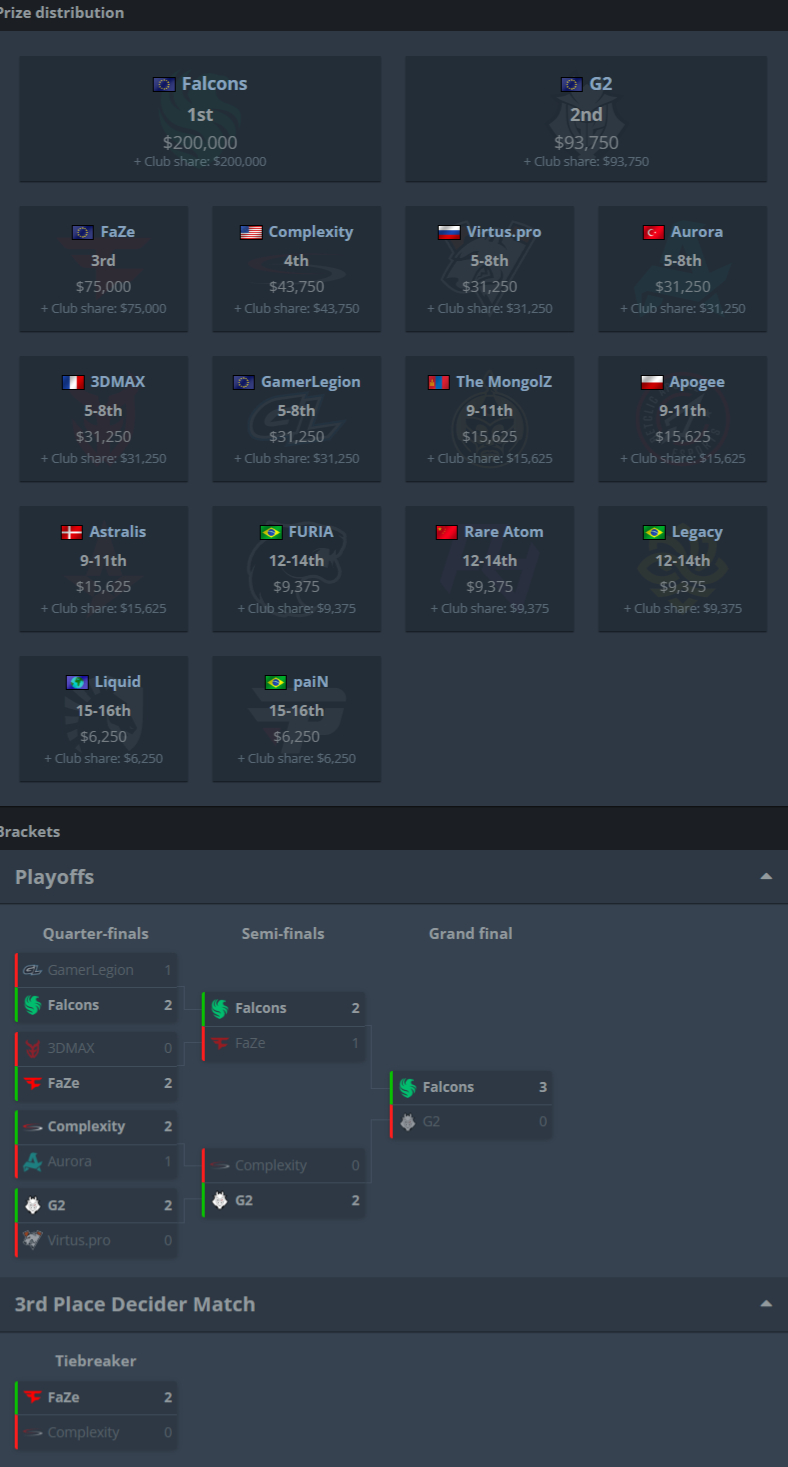Click Aurora logo in quarter-finals bracket
This screenshot has height=1467, width=788.
[x=32, y=1161]
